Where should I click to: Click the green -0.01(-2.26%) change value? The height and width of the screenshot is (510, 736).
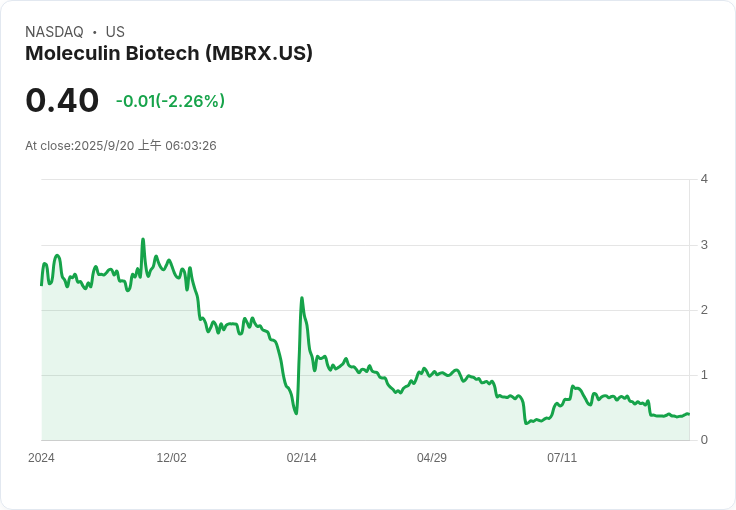point(170,101)
